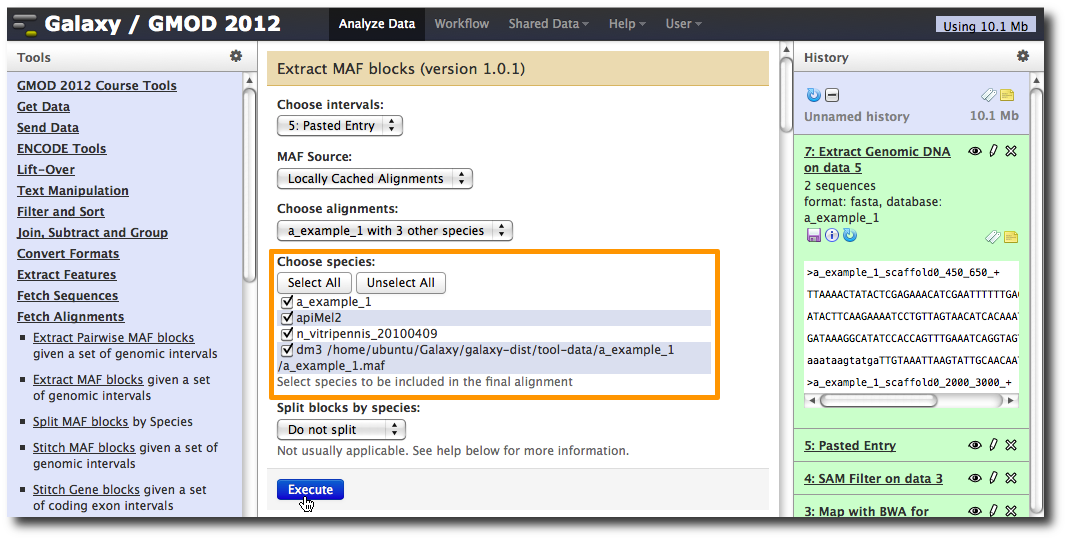Viewport: 1067px width, 540px height.
Task: Open the Stitch Gene blocks tool
Action: pyautogui.click(x=86, y=490)
